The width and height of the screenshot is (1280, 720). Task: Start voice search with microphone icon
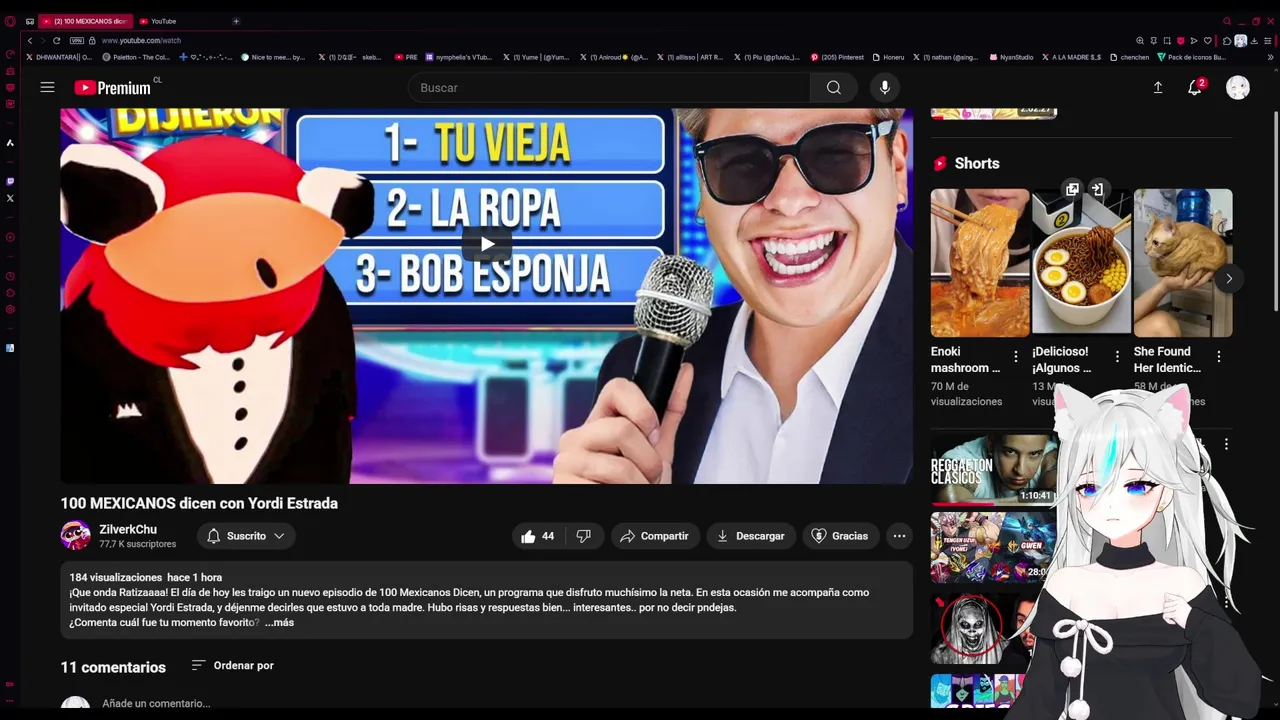pyautogui.click(x=884, y=88)
